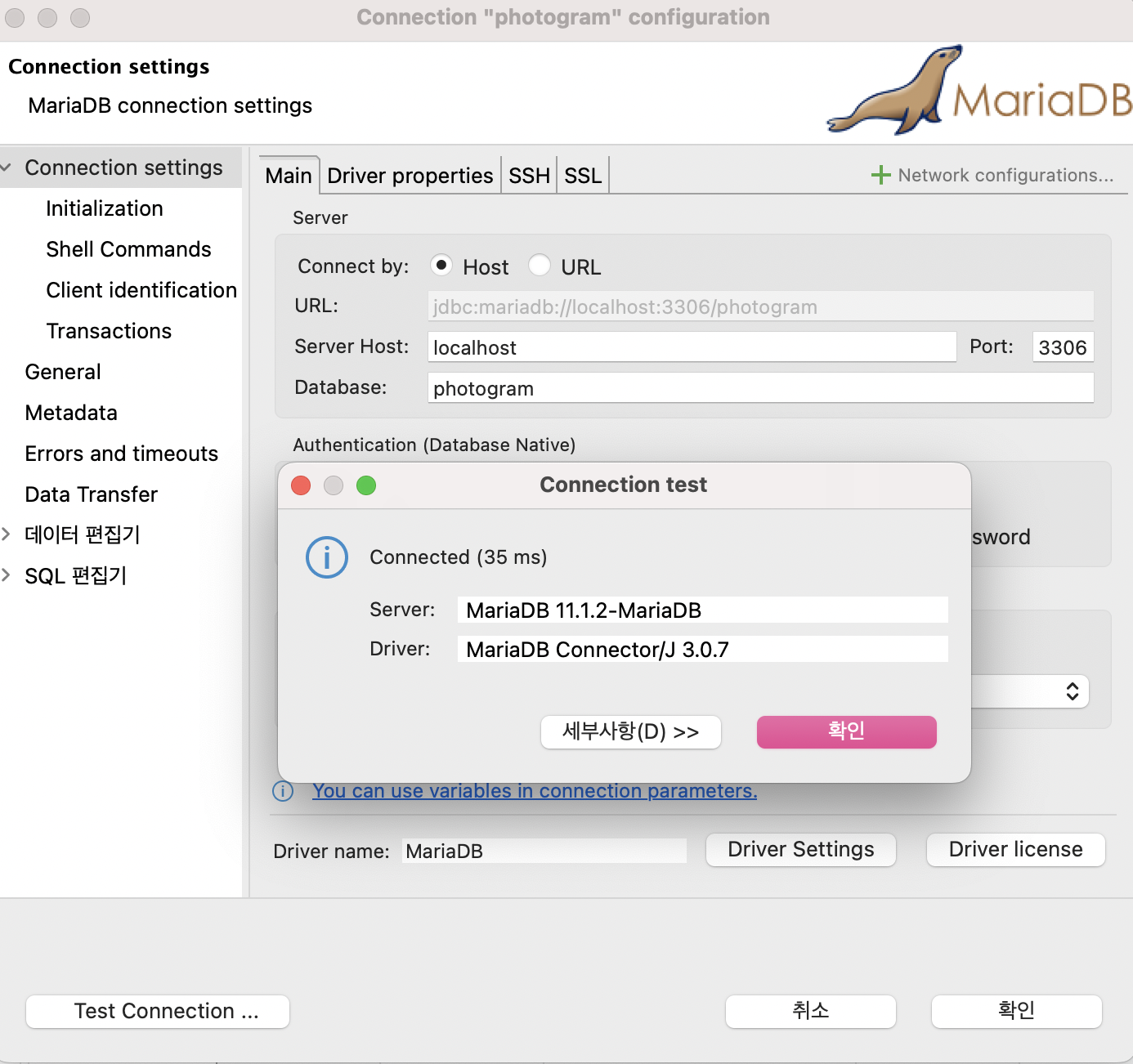Click the 세부사항(D) >> details button

pos(631,731)
